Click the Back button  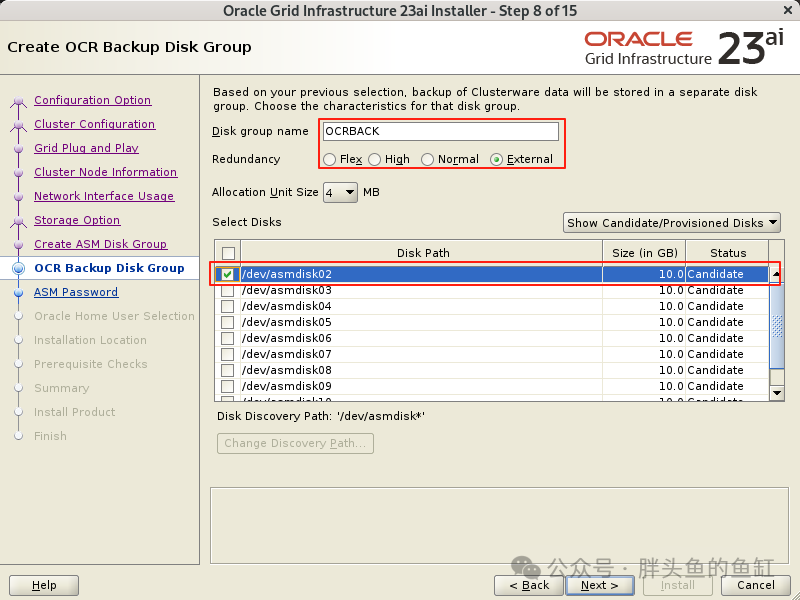[529, 585]
